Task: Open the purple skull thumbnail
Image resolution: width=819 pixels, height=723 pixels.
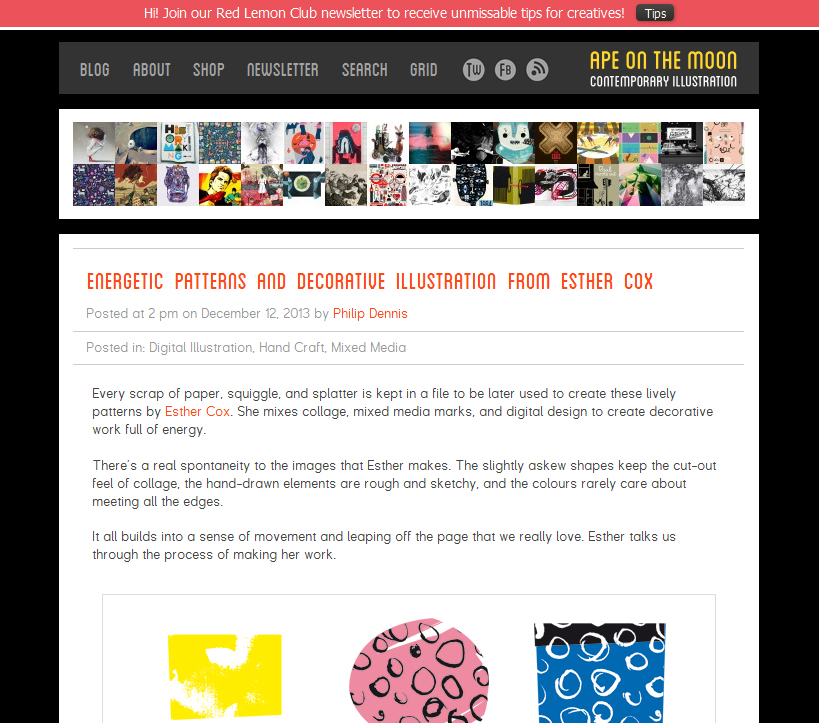Action: [x=178, y=185]
